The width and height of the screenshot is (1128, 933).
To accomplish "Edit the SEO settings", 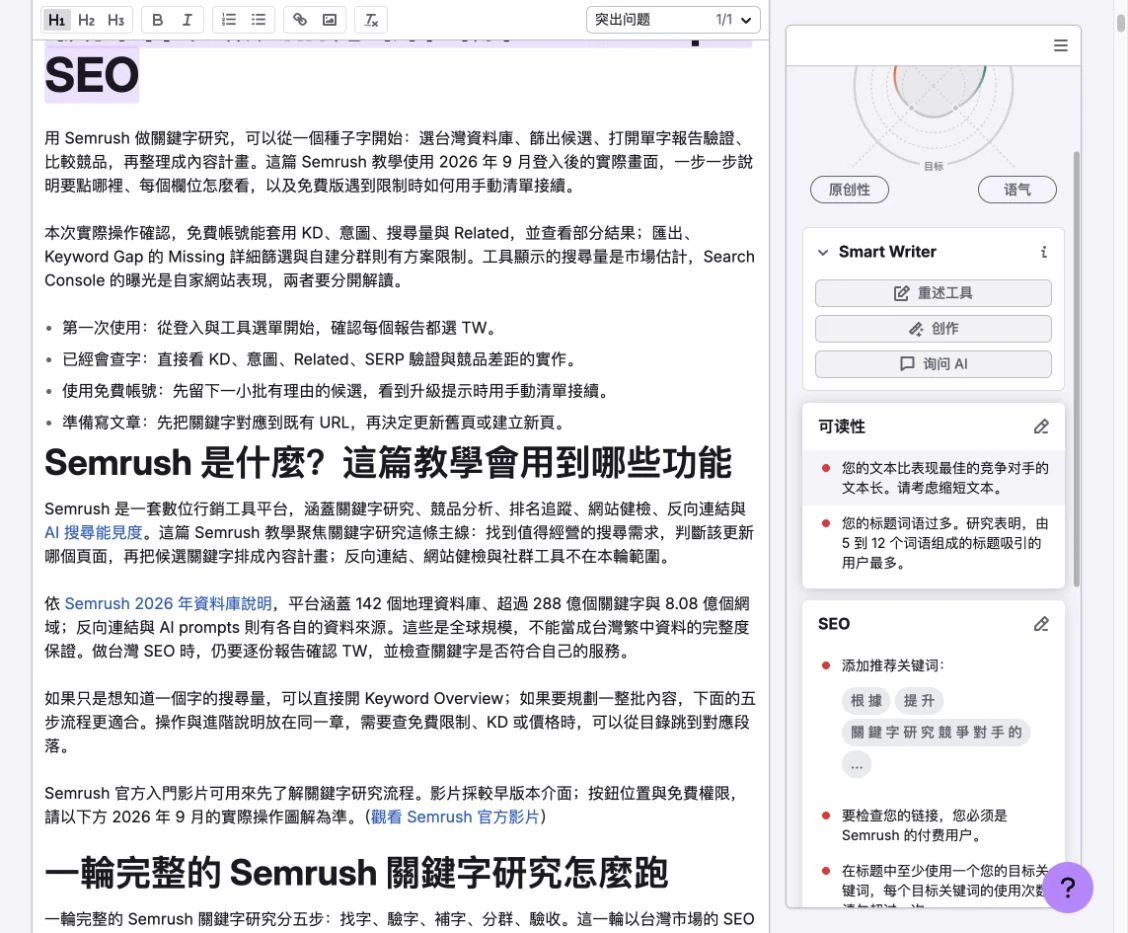I will [x=1041, y=624].
